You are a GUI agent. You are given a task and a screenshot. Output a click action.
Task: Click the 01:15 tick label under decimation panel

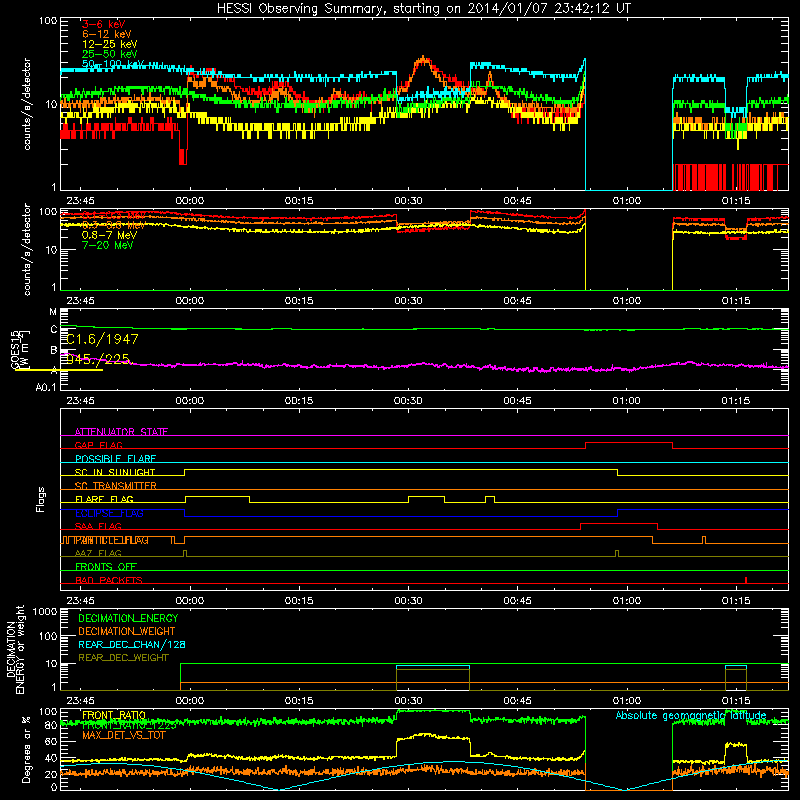(736, 701)
